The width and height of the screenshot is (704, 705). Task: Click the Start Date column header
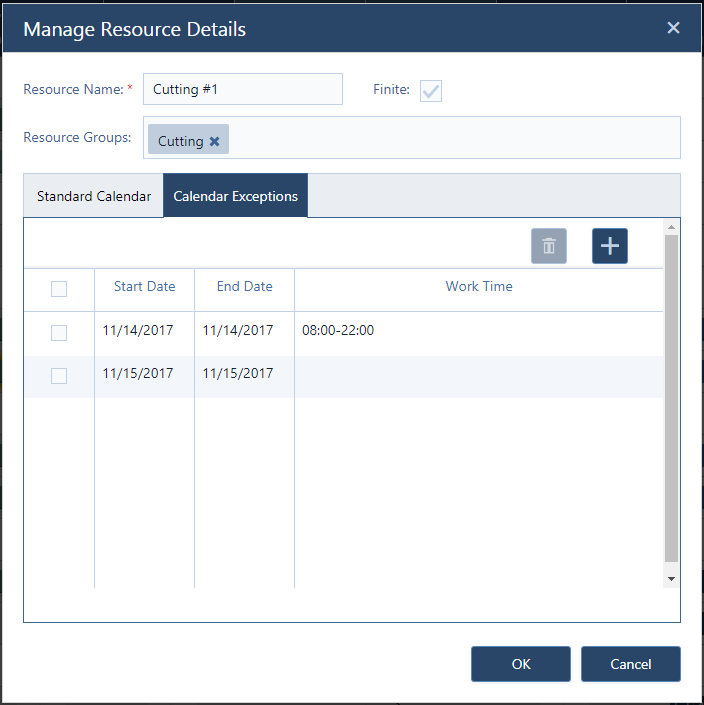click(x=144, y=287)
